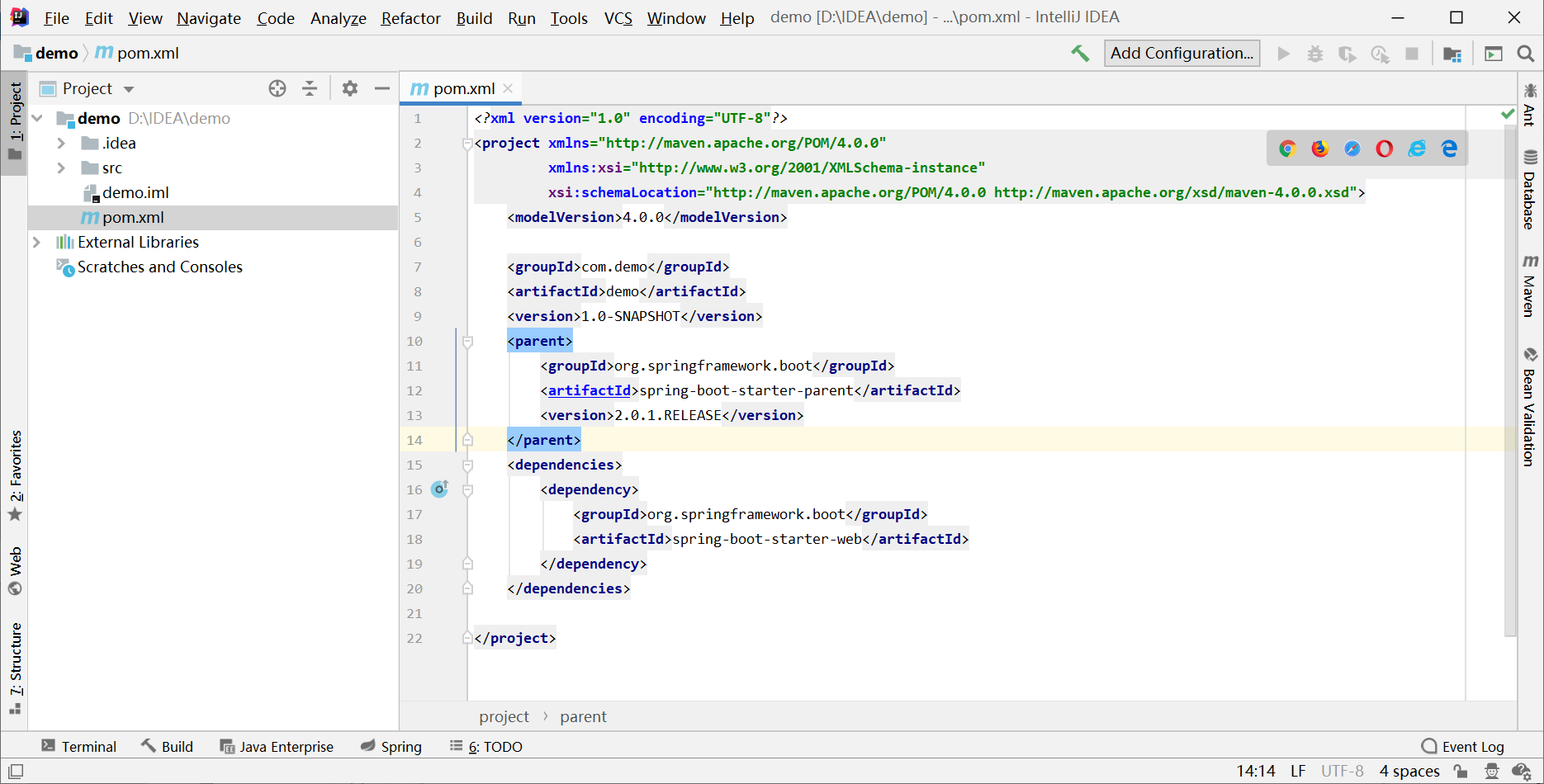Image resolution: width=1544 pixels, height=784 pixels.
Task: Expand the src folder
Action: 61,168
